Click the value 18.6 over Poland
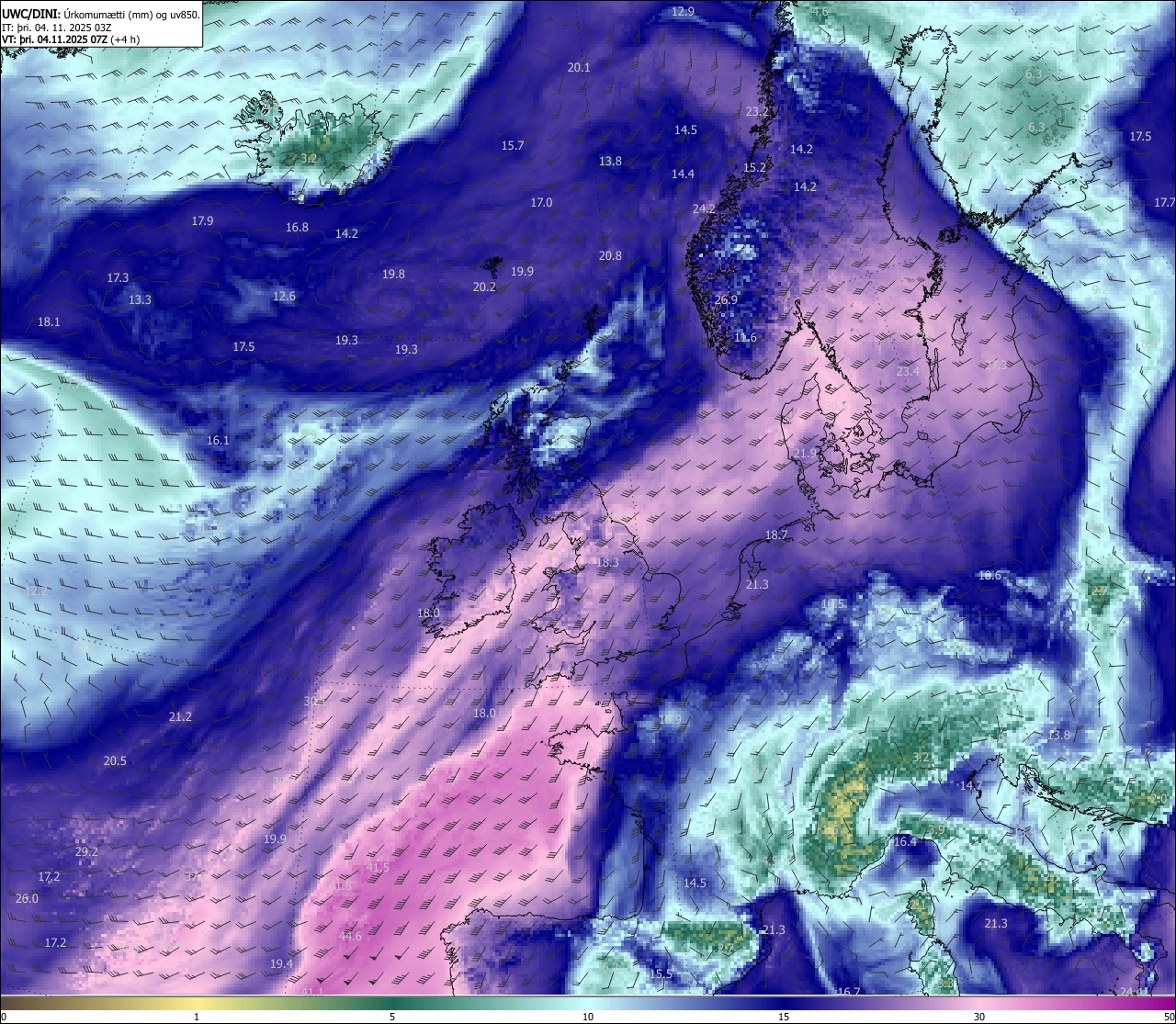This screenshot has height=1024, width=1176. click(x=989, y=575)
